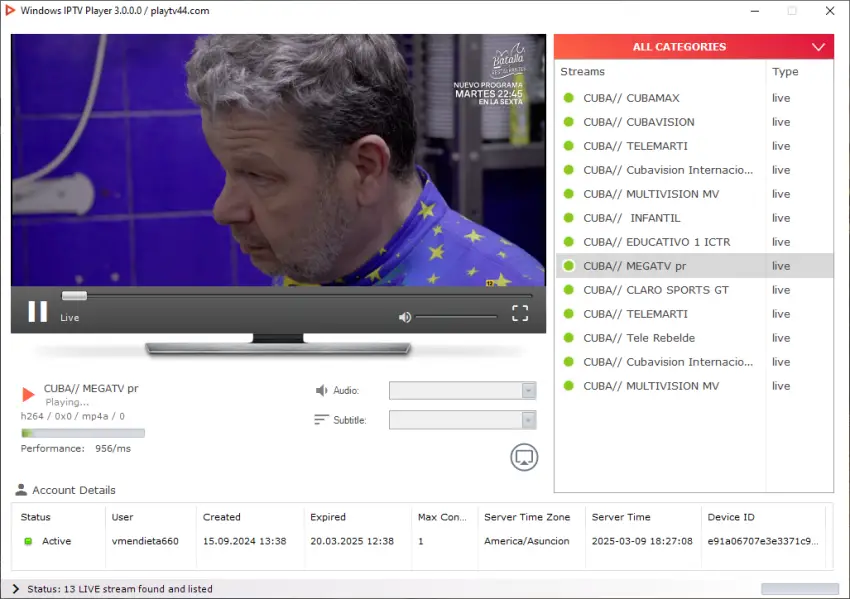This screenshot has height=599, width=850.
Task: Click the Playing... status text
Action: point(67,402)
